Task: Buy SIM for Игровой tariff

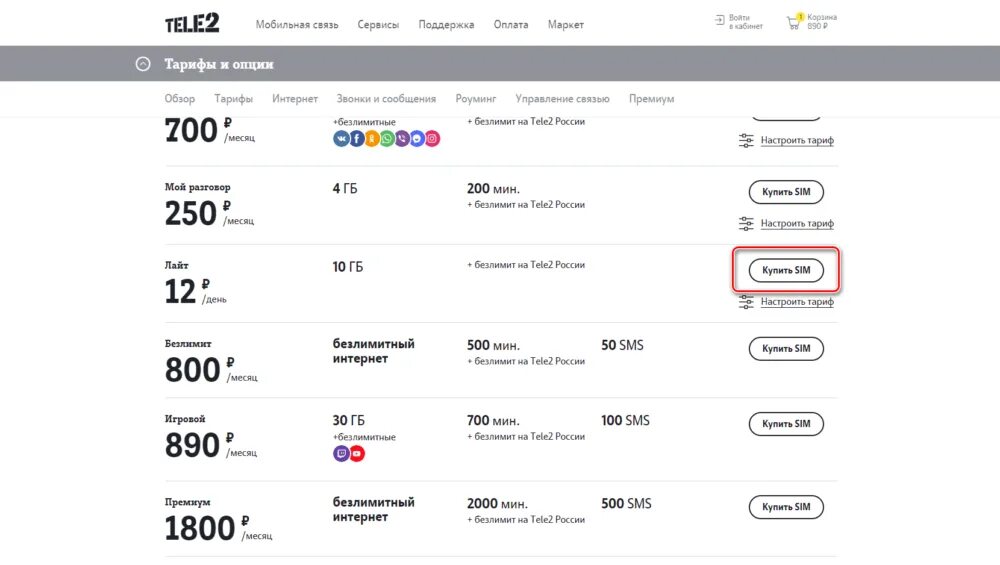Action: click(786, 424)
